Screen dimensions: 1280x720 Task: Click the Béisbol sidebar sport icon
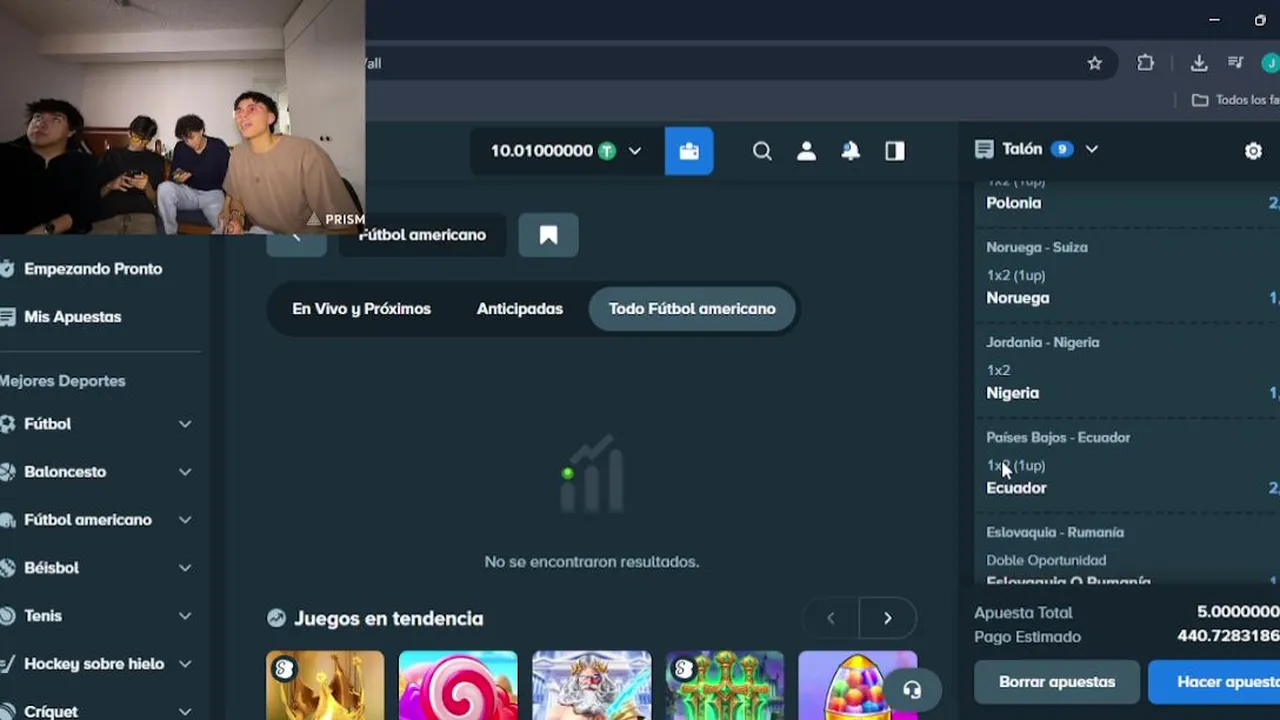pos(7,568)
